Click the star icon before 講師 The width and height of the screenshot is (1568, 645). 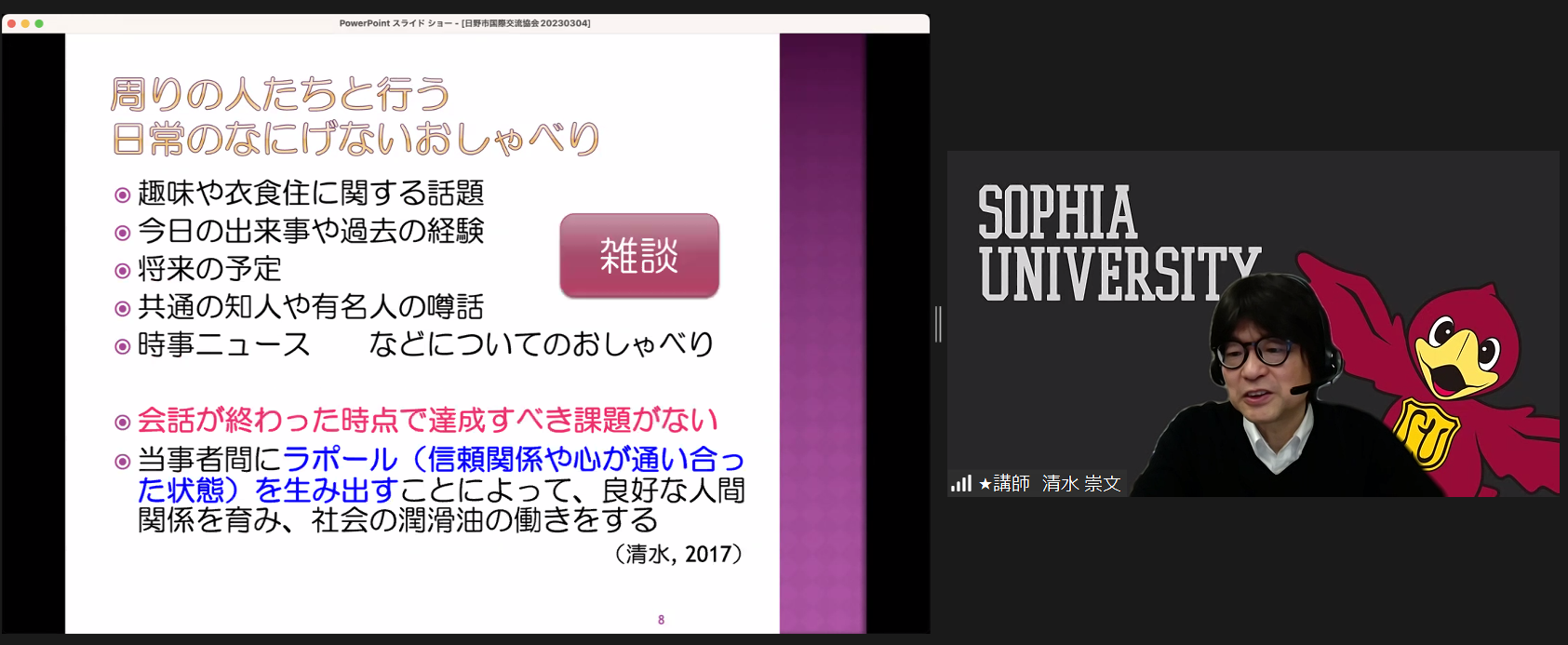[x=985, y=484]
